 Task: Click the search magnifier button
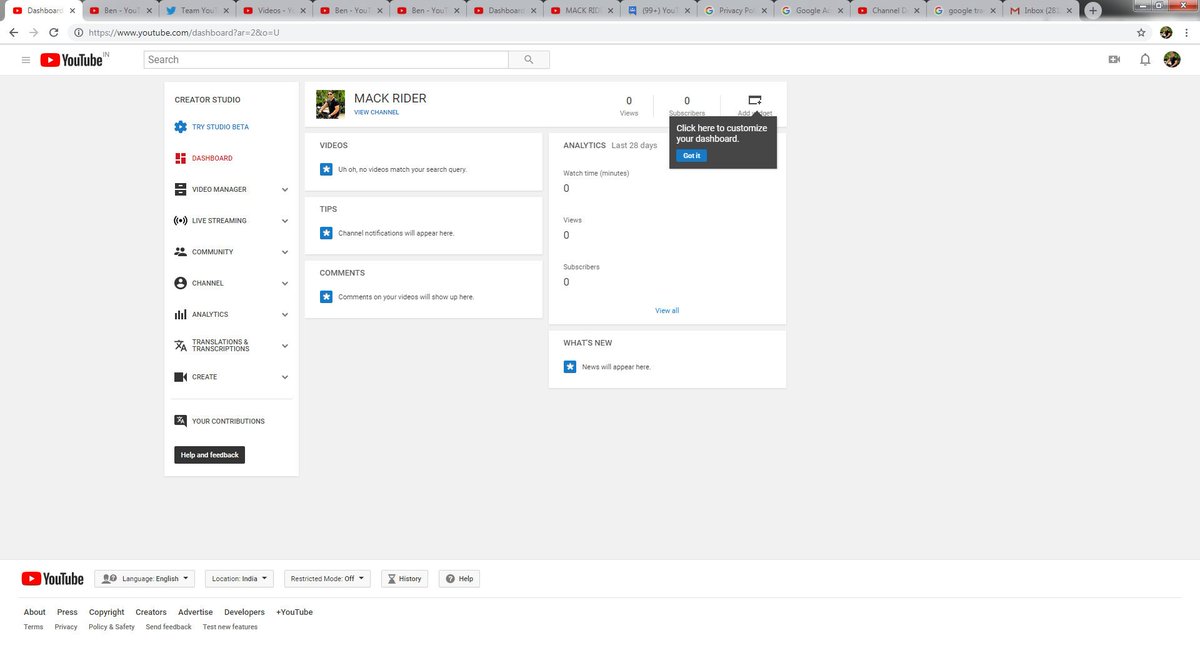(x=529, y=60)
